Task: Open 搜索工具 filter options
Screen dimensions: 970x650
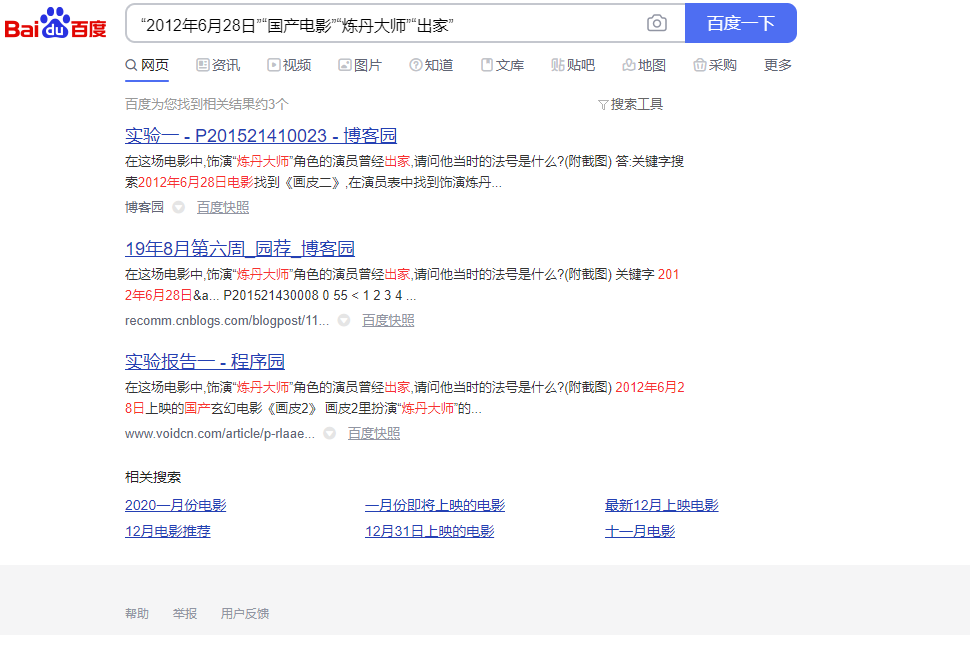Action: coord(630,104)
